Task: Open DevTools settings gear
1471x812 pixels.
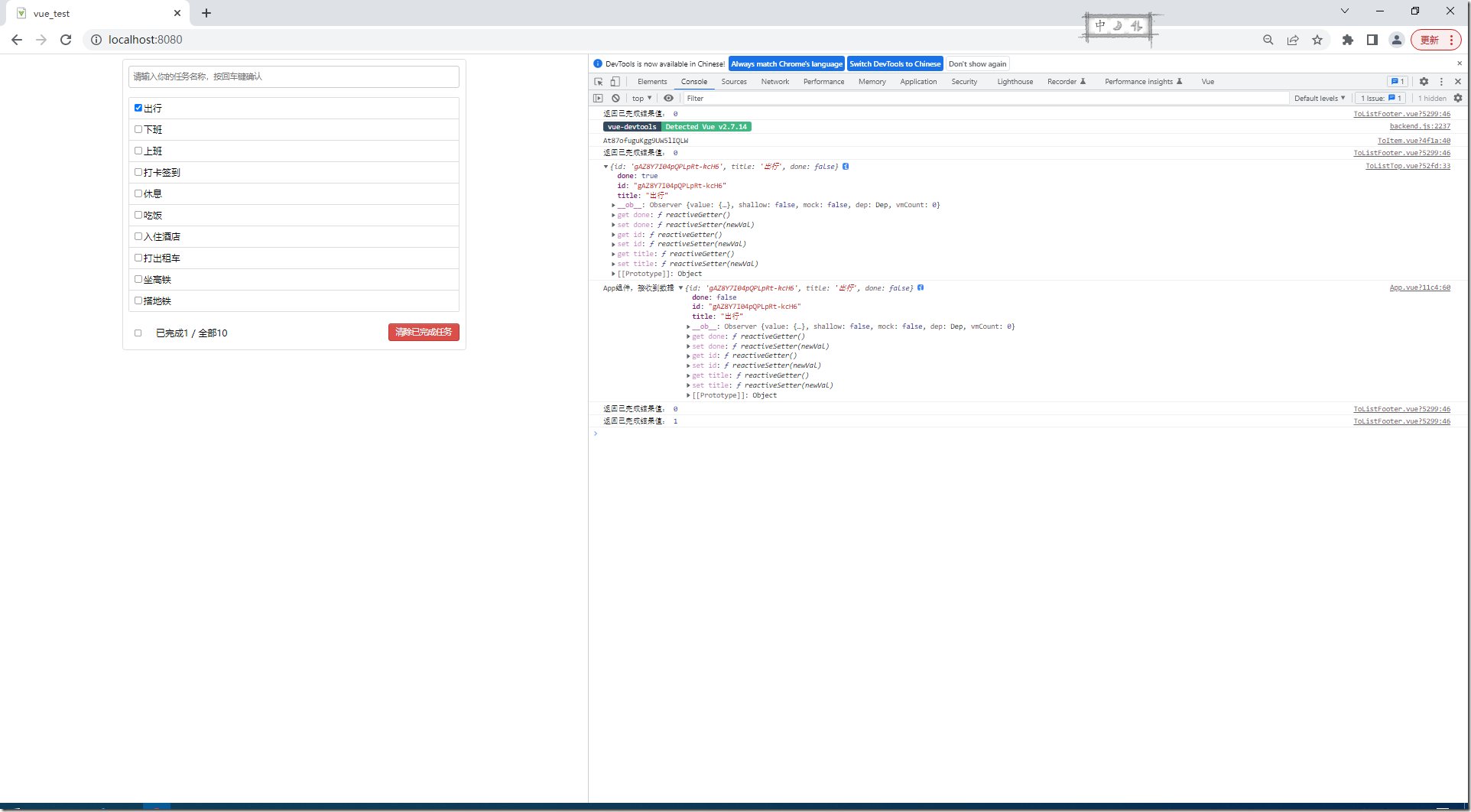Action: [x=1424, y=82]
